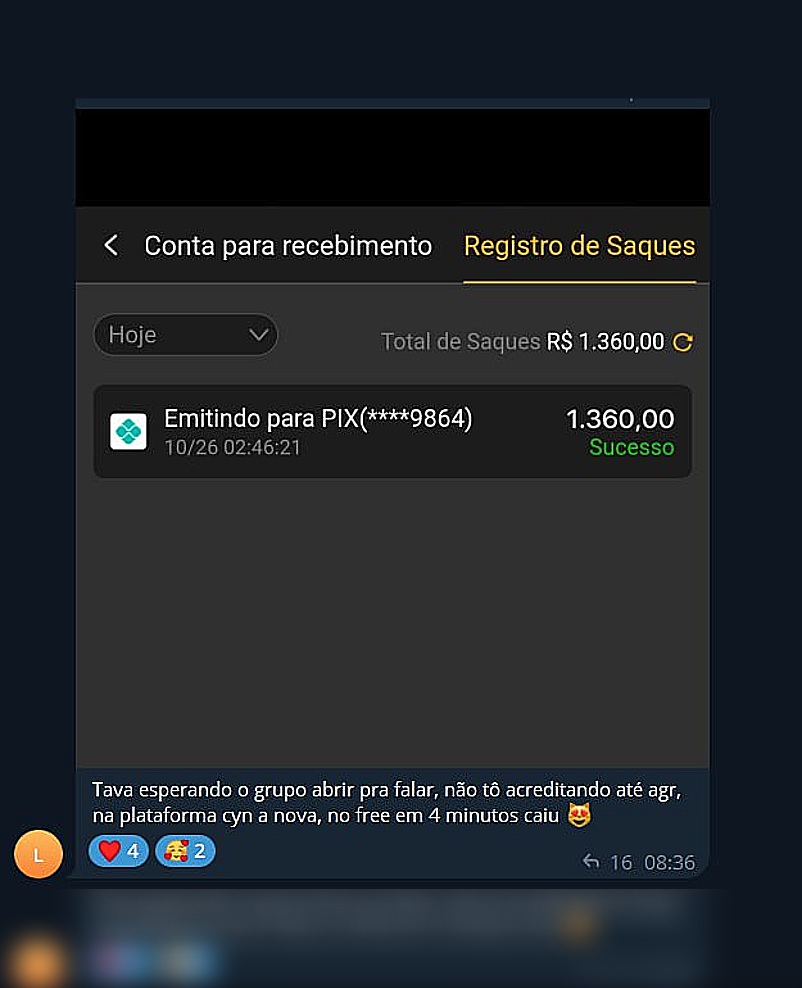
Task: Click the 08:36 message timestamp
Action: (670, 862)
